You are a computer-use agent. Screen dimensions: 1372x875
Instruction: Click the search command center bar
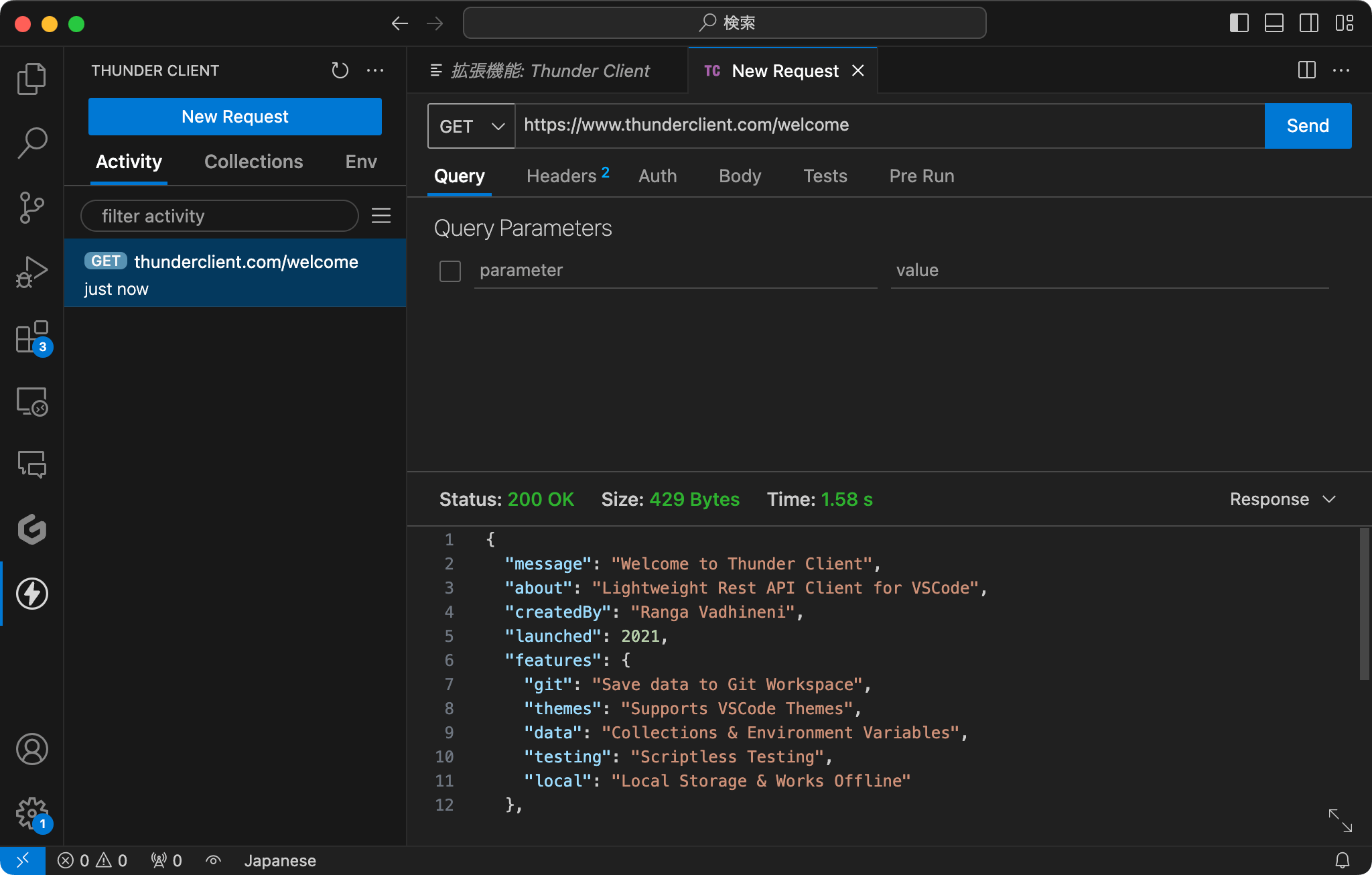coord(725,23)
